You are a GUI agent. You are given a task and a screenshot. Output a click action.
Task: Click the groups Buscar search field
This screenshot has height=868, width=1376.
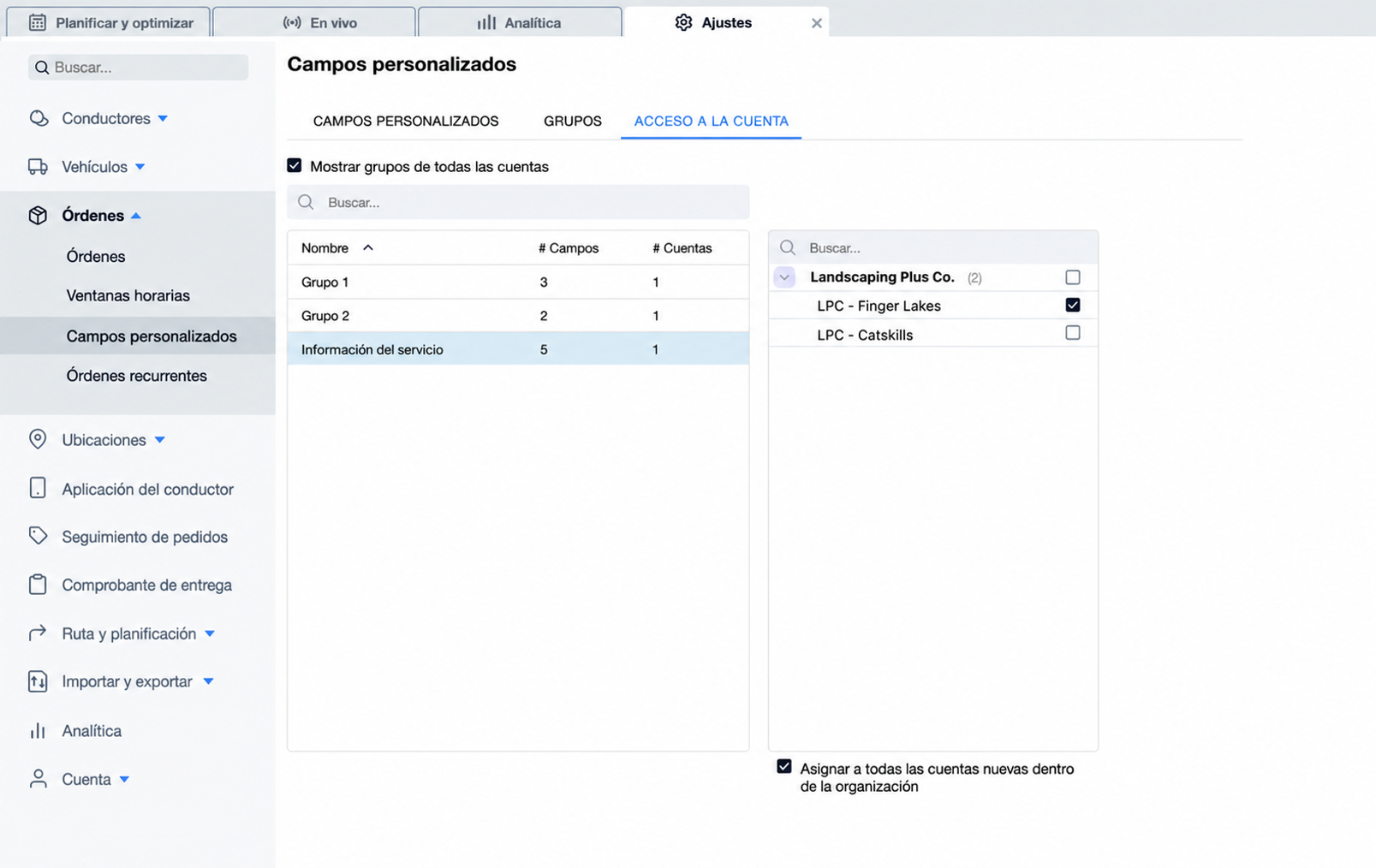(518, 202)
